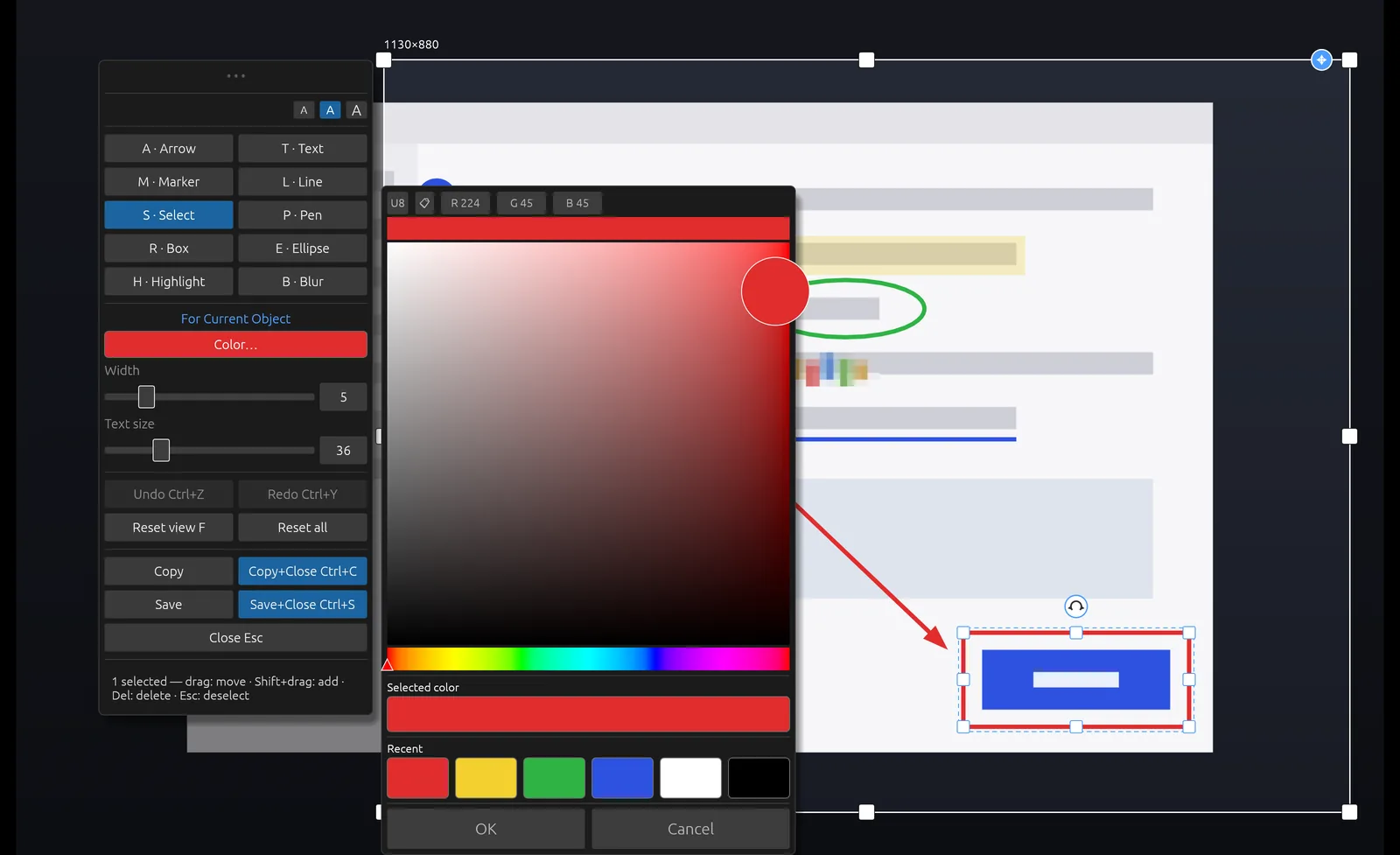
Task: Click the Text size value field showing 36
Action: pyautogui.click(x=343, y=451)
